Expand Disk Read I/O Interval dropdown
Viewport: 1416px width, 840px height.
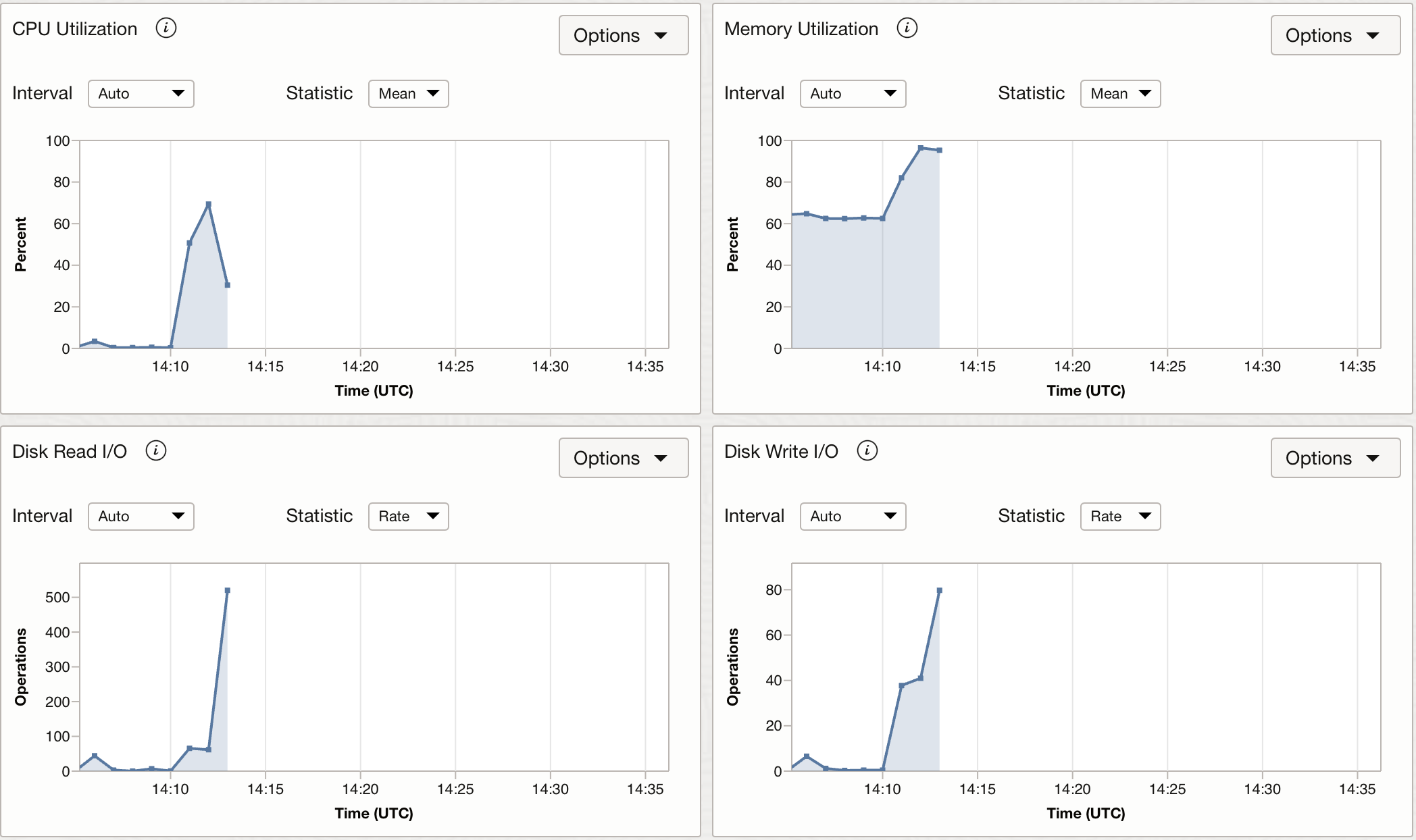click(x=141, y=517)
